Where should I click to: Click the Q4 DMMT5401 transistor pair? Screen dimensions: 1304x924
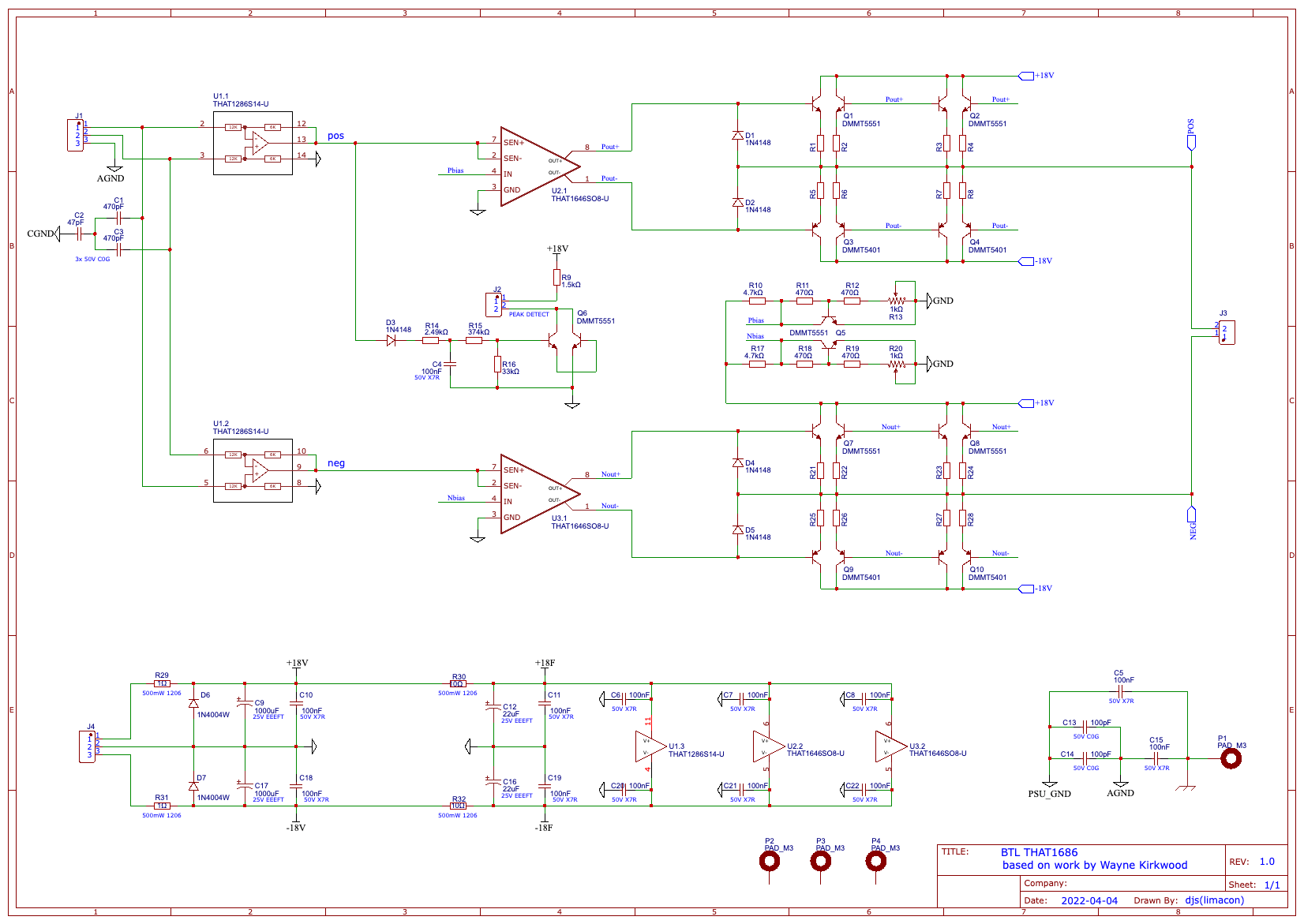954,230
